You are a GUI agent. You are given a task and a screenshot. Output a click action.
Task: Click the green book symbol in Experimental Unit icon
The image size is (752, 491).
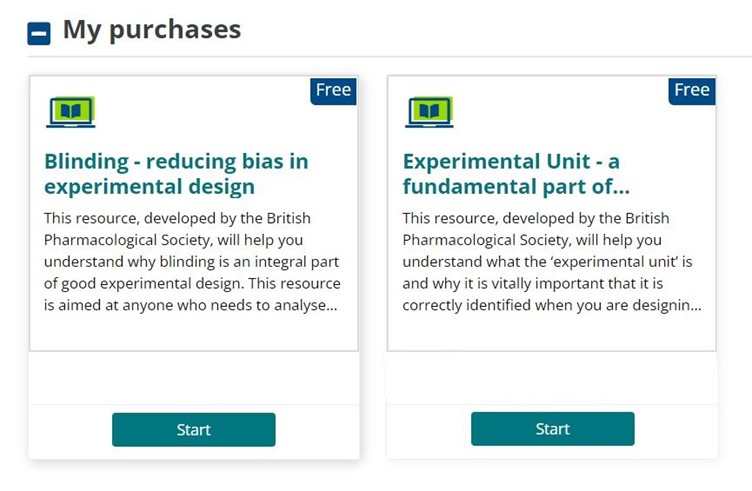(429, 111)
